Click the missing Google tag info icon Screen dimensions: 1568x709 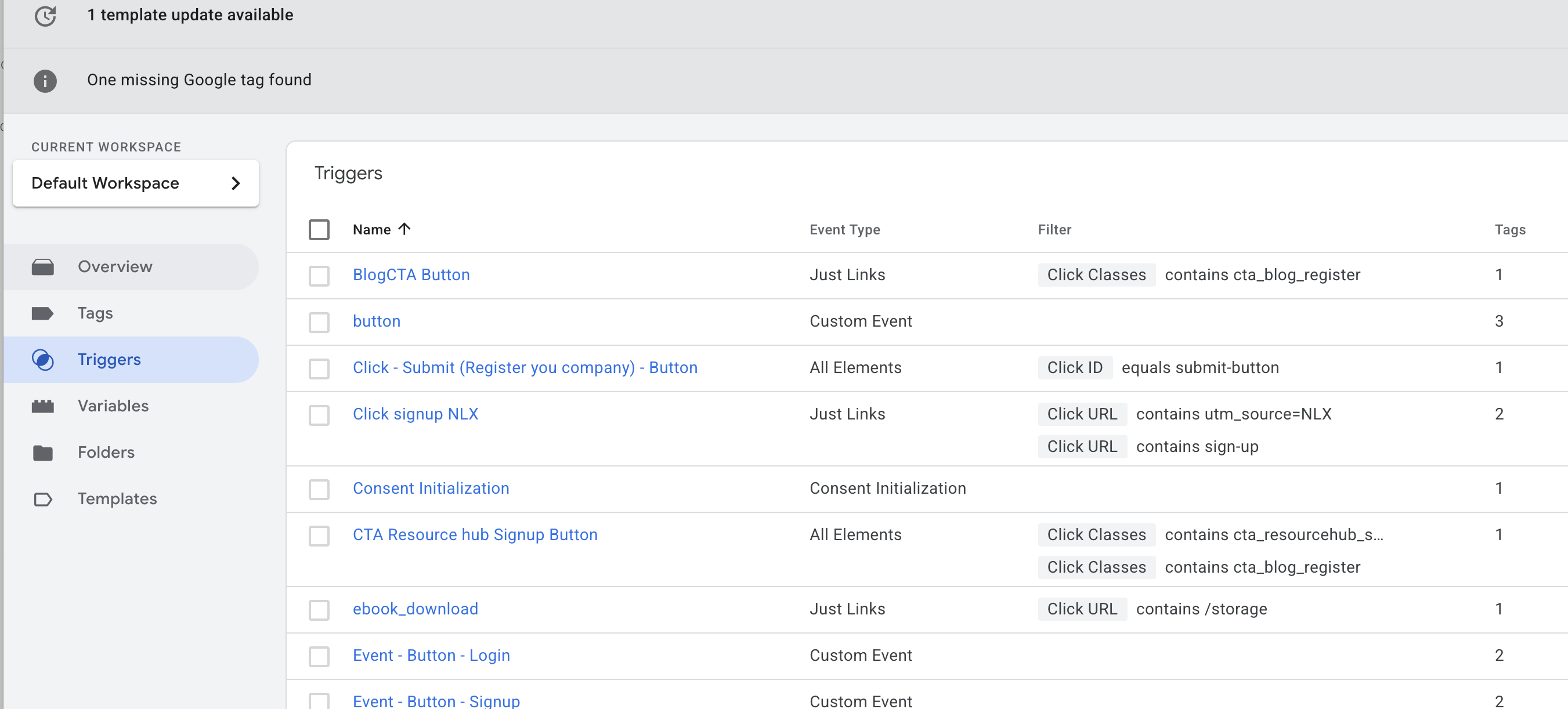point(45,80)
